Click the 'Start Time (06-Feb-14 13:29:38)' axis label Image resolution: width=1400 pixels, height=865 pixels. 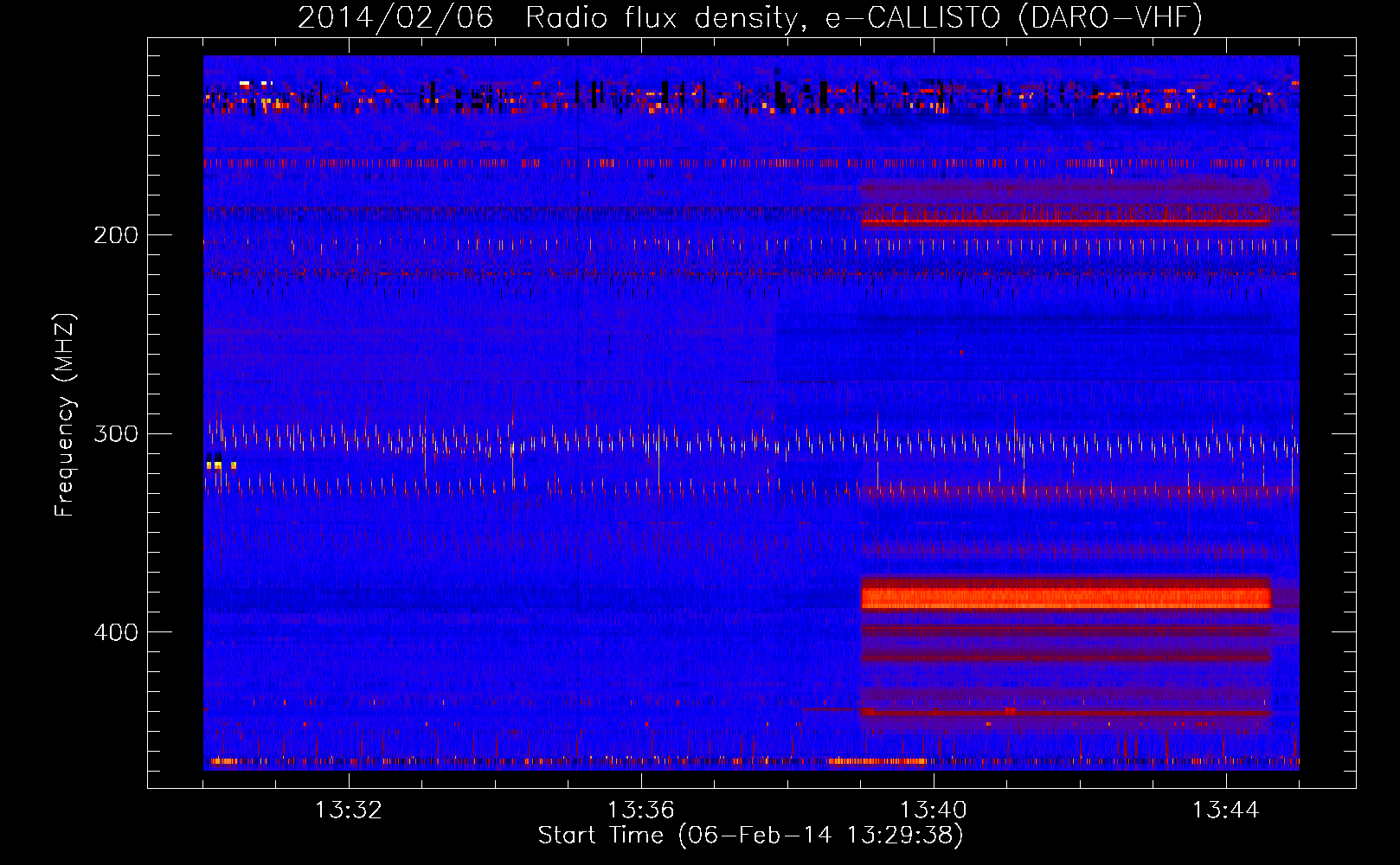click(x=750, y=836)
